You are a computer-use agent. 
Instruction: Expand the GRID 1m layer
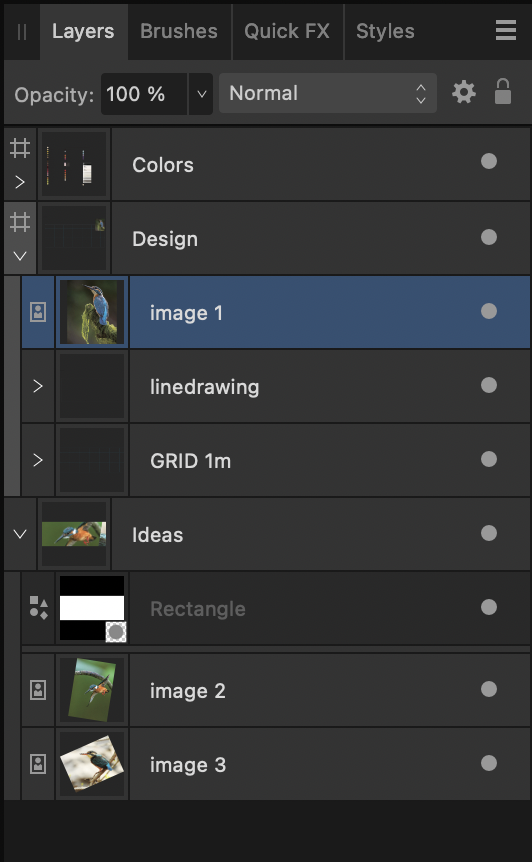coord(37,460)
